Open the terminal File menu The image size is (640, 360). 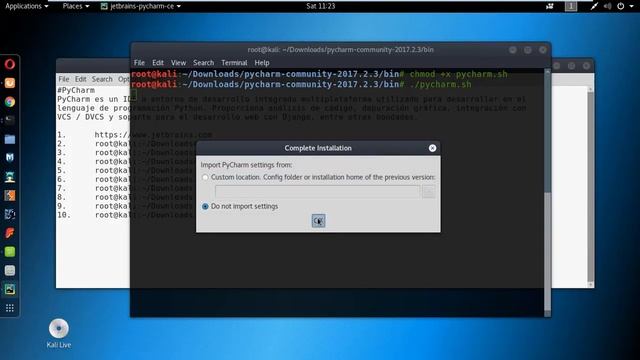139,63
